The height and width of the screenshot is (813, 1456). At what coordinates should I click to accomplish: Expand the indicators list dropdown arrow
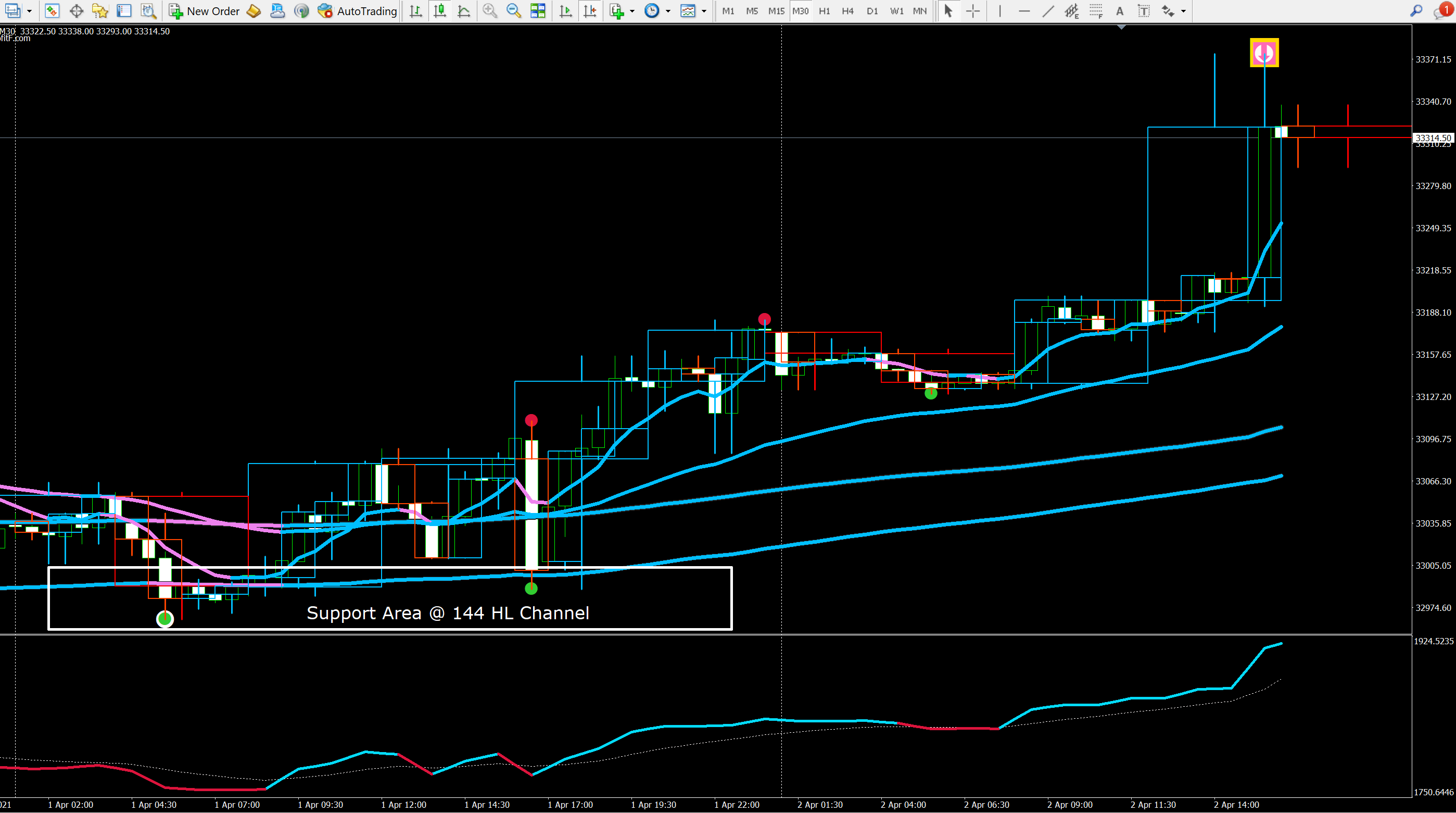click(632, 11)
